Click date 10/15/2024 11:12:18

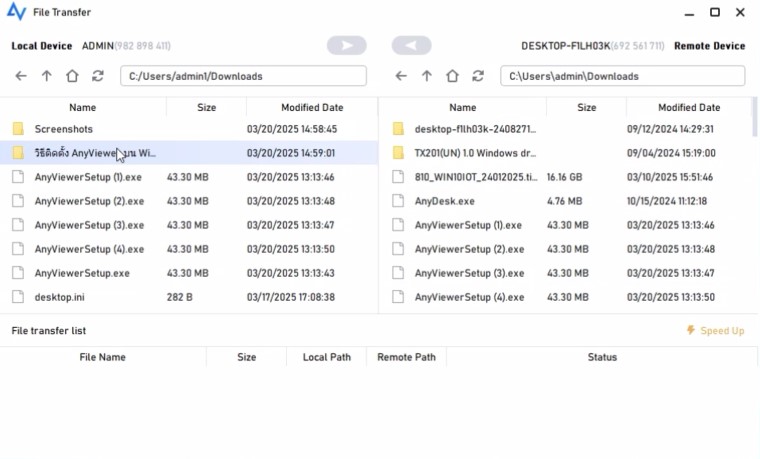pyautogui.click(x=666, y=201)
